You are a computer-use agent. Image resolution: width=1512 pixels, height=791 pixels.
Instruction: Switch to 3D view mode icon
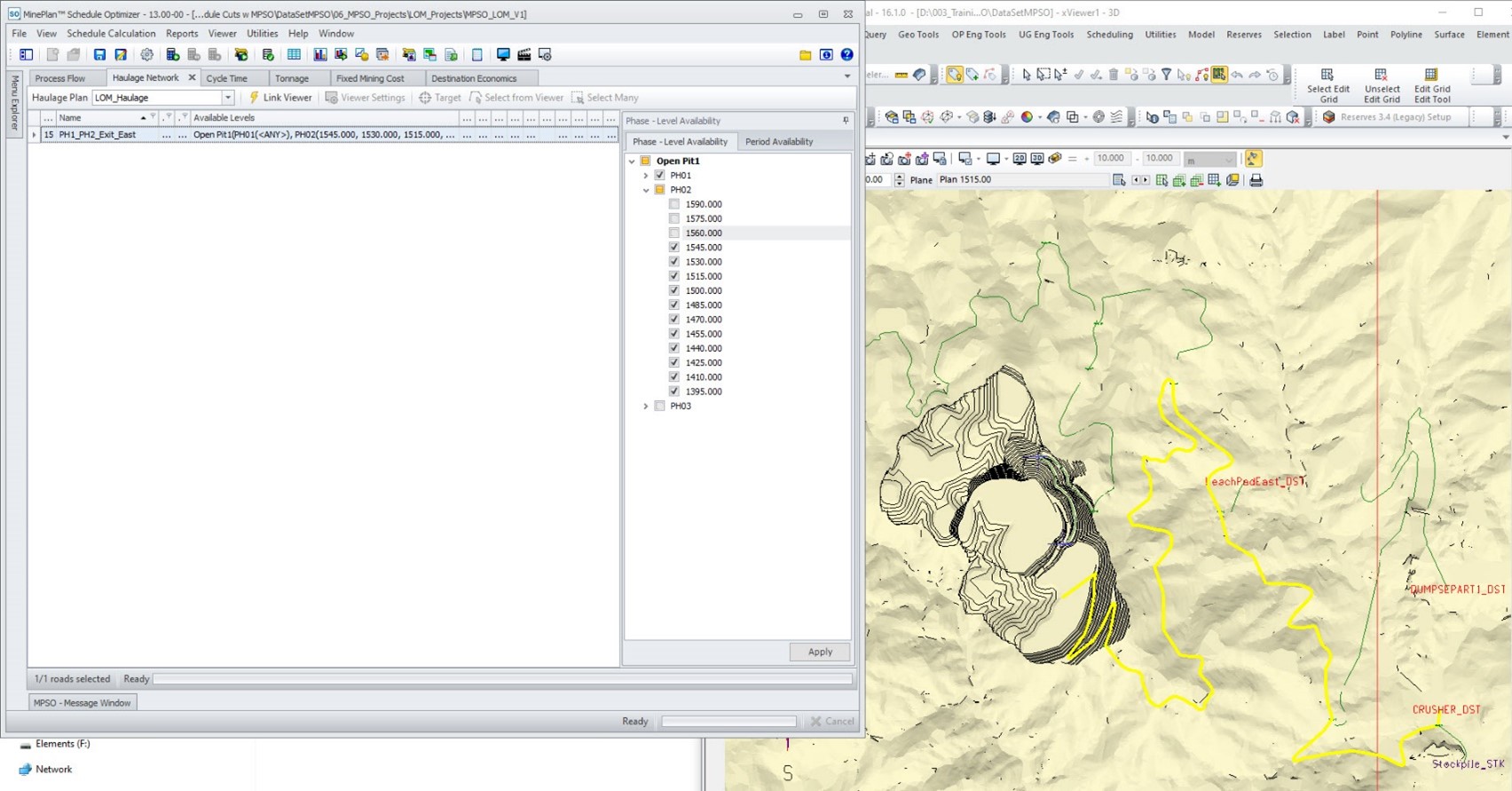pos(1037,159)
